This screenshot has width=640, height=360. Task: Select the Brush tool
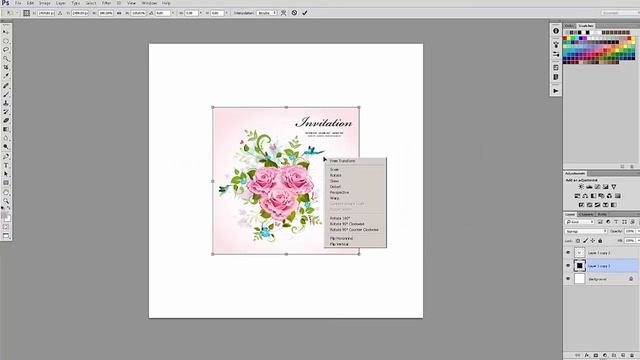(x=6, y=95)
